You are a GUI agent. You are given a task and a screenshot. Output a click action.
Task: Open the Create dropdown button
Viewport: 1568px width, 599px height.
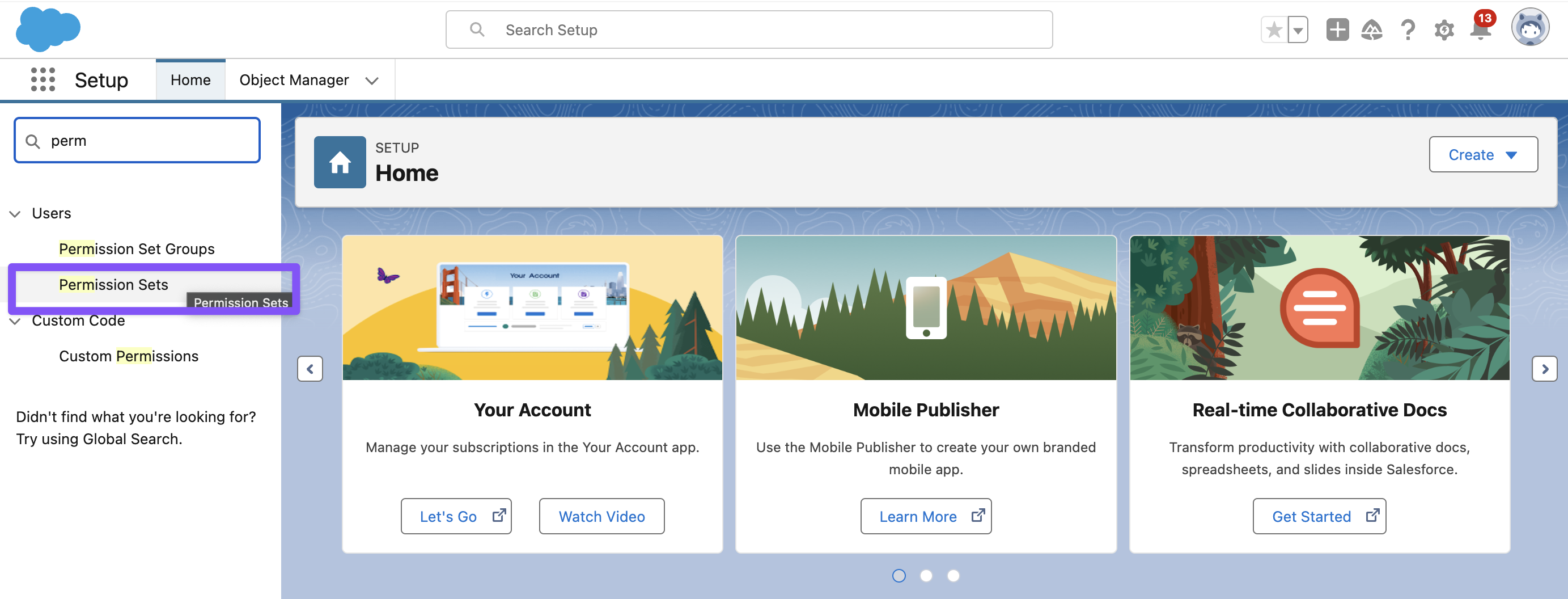point(1483,155)
